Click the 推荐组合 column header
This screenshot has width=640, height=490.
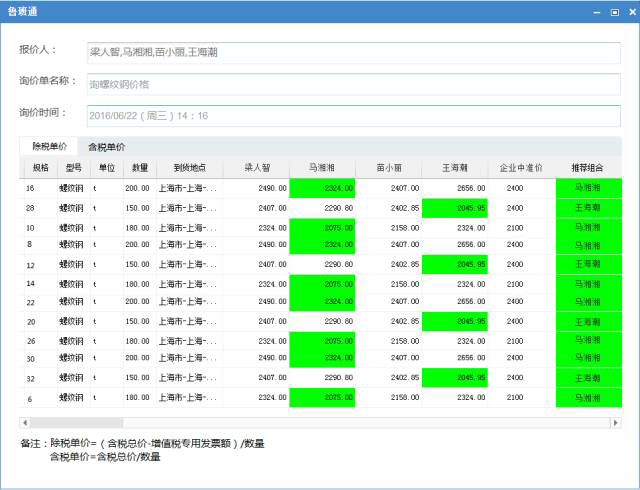coord(587,167)
